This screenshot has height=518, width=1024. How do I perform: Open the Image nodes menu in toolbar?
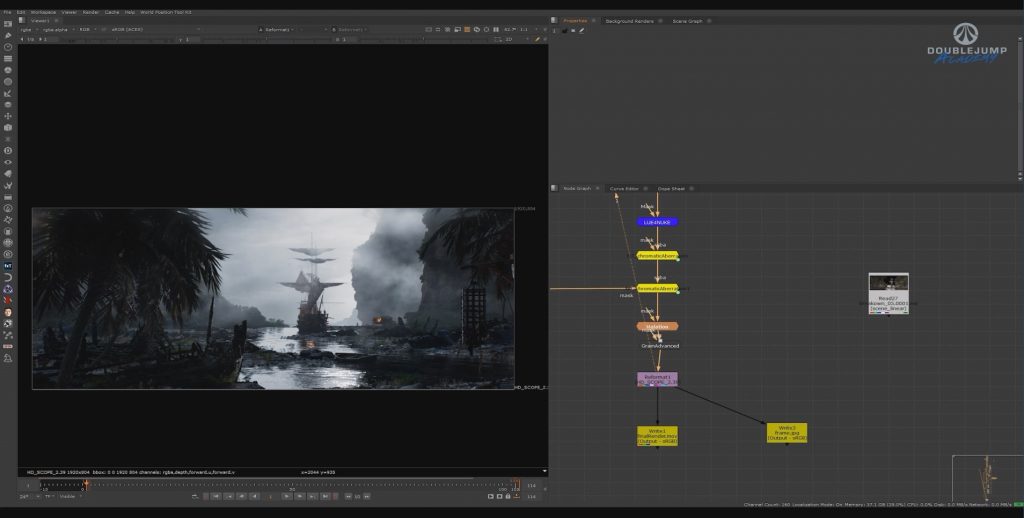(8, 24)
